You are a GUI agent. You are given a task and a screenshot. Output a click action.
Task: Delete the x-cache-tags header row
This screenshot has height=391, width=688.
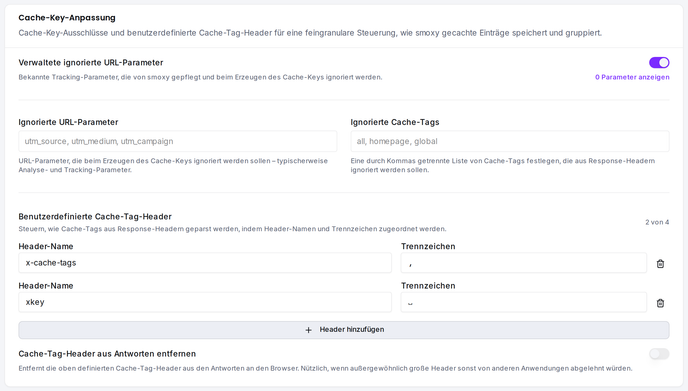[x=660, y=263]
